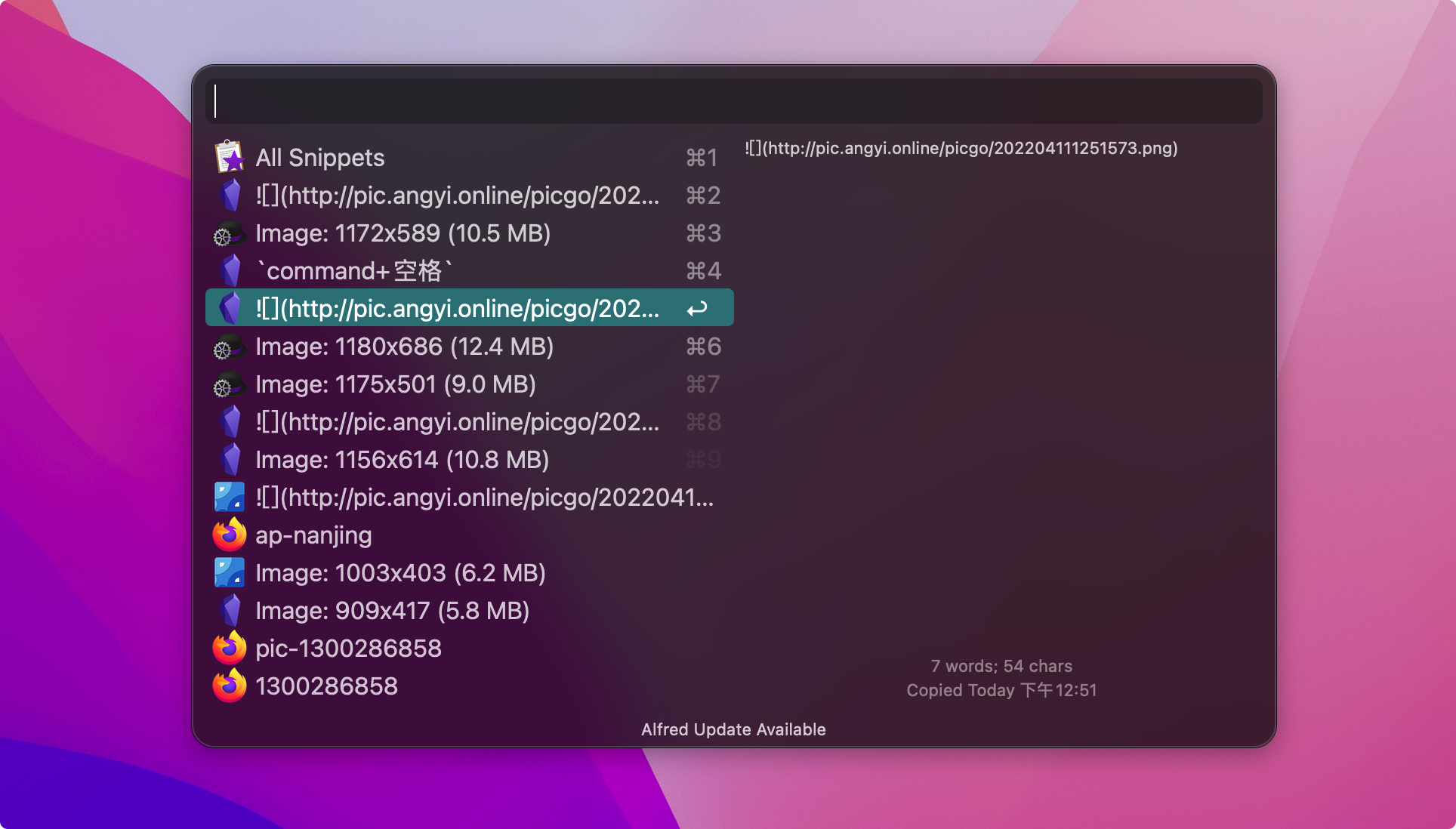Click Obsidian icon beside ⌘2 picgo link
This screenshot has width=1456, height=829.
230,195
